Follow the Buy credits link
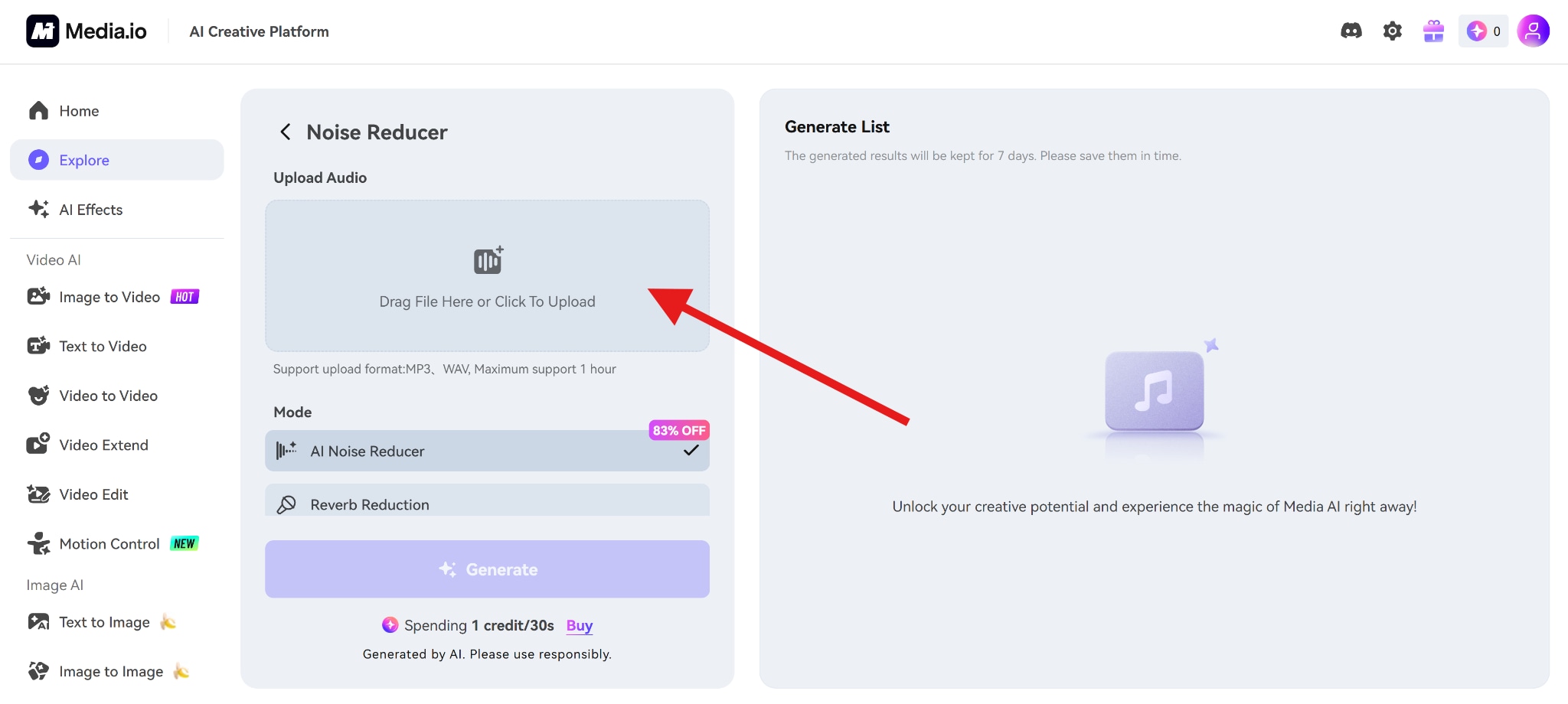This screenshot has height=704, width=1568. [580, 625]
